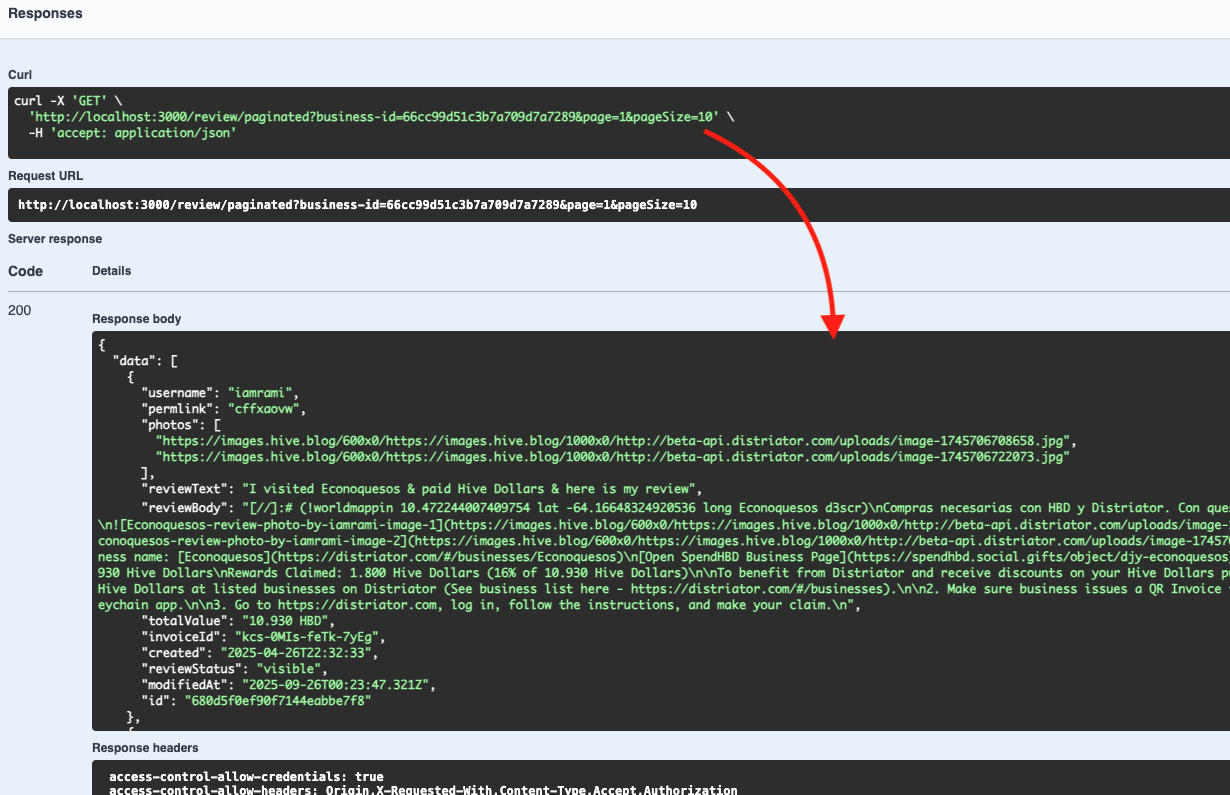Select the Request URL text box
The image size is (1230, 795).
[357, 205]
